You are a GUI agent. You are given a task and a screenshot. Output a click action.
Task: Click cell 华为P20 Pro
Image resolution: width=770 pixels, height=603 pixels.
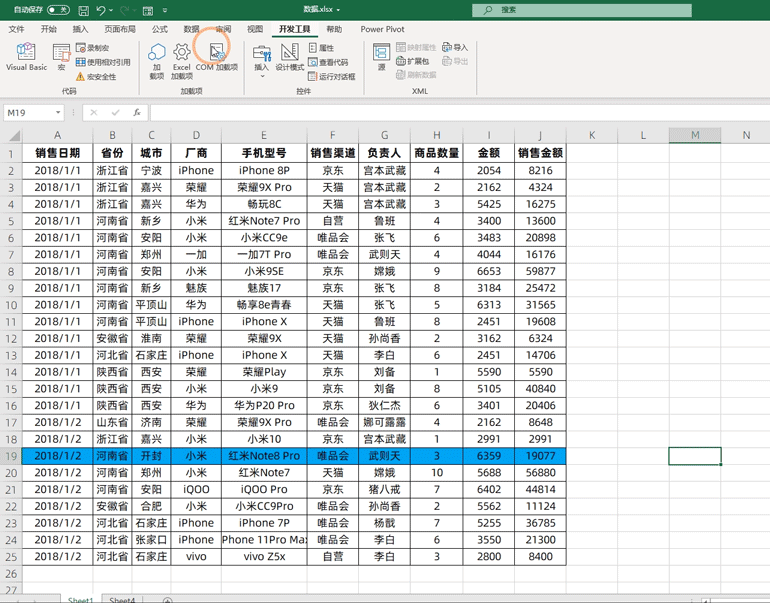(x=264, y=406)
